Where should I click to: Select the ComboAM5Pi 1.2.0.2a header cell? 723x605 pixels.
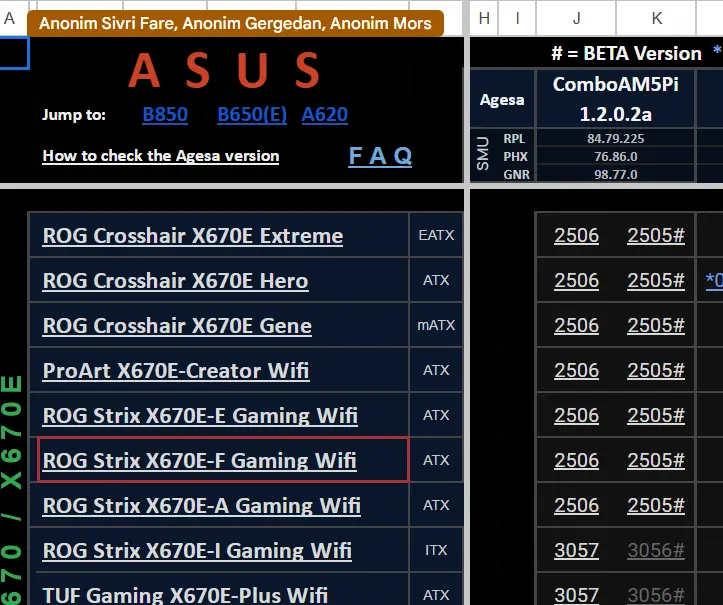click(616, 99)
